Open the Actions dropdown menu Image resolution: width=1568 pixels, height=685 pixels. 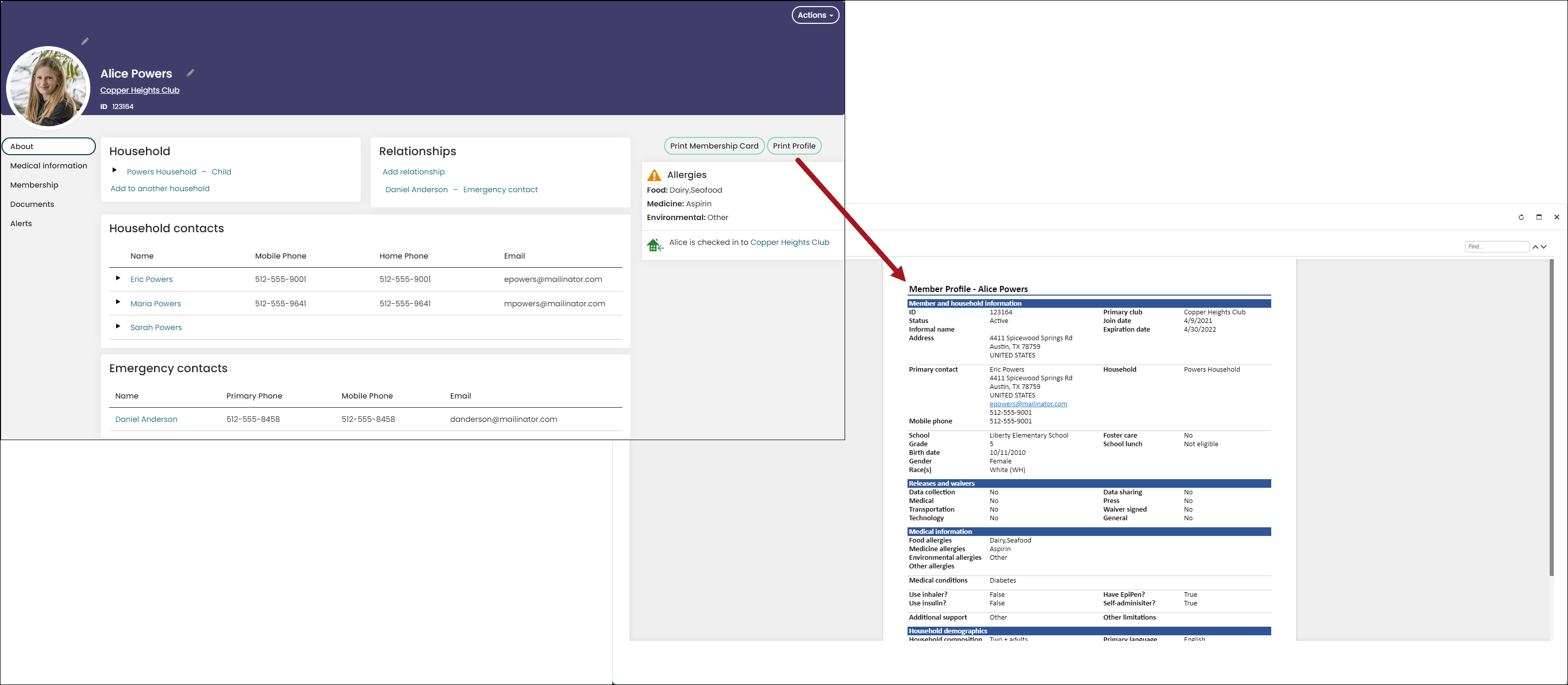pos(815,15)
